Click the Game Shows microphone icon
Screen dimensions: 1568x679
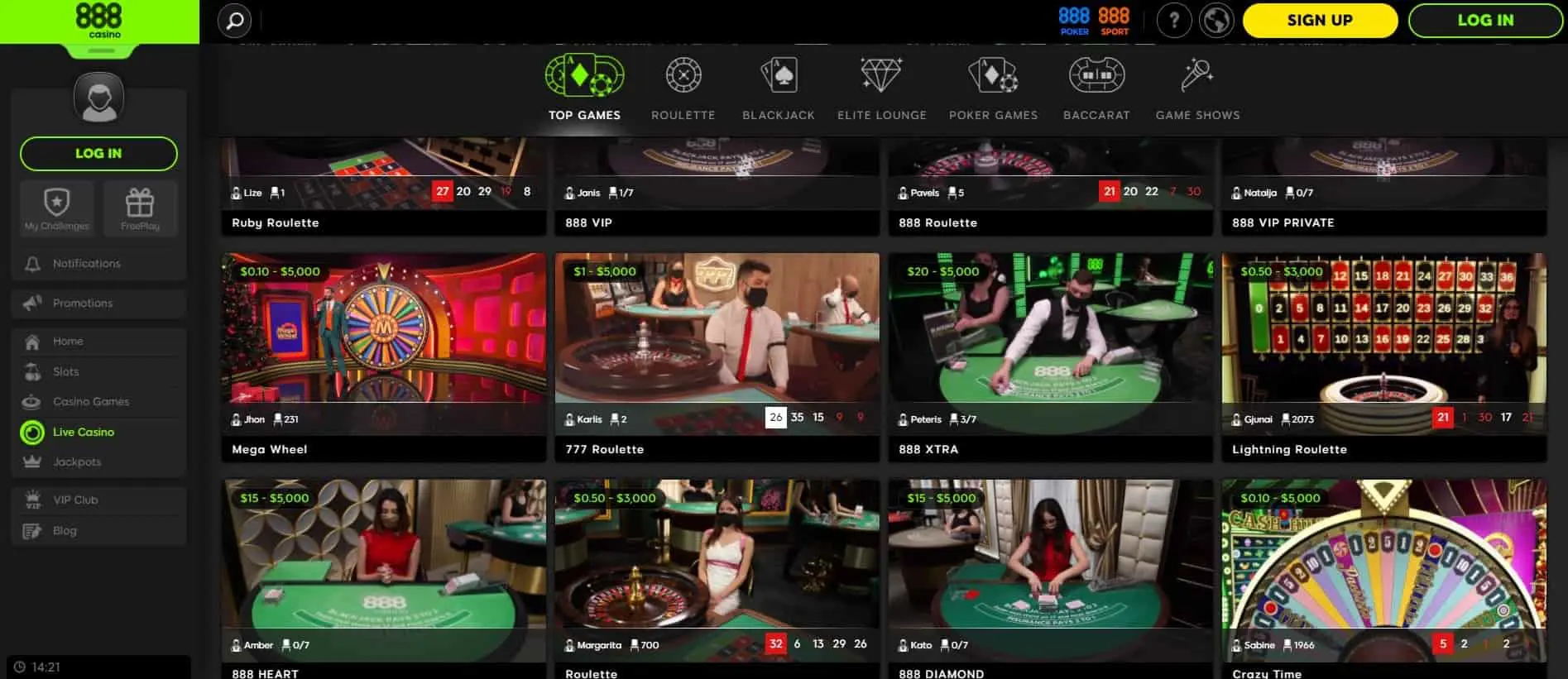[x=1196, y=75]
